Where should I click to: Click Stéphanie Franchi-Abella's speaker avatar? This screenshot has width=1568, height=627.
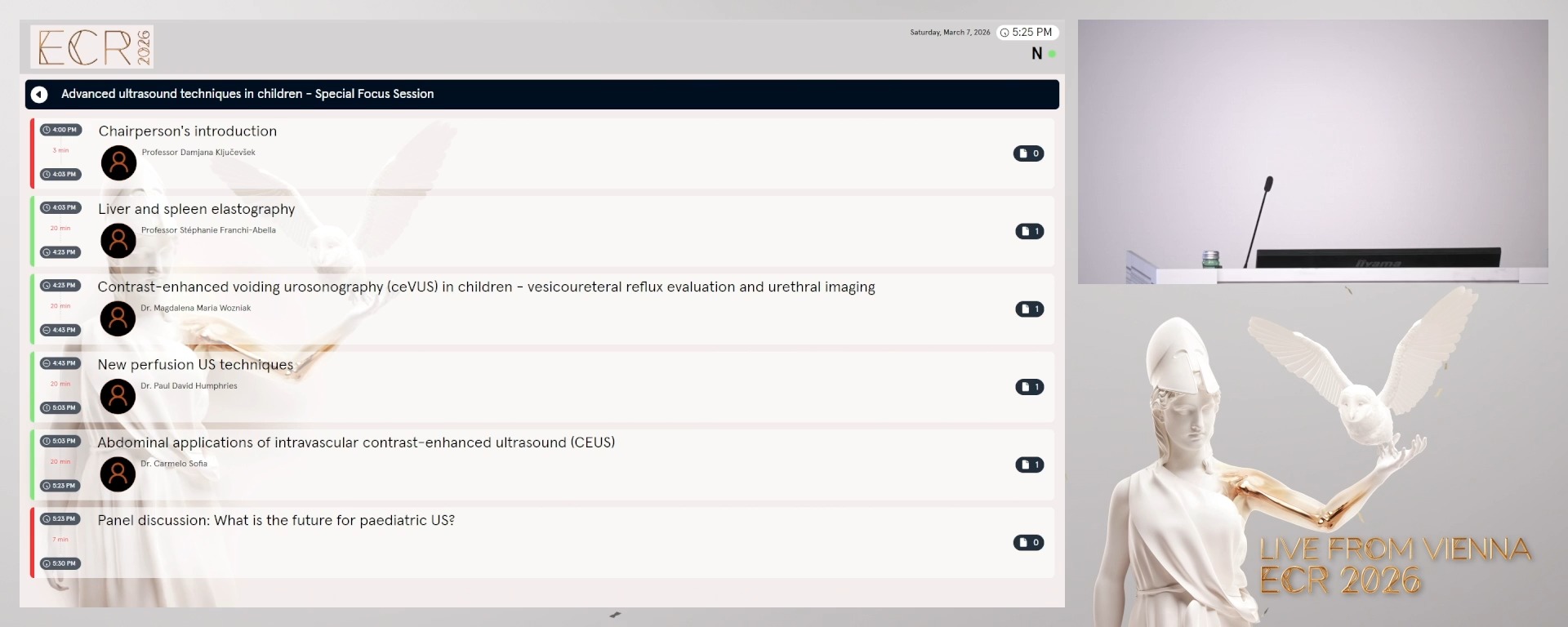(118, 241)
